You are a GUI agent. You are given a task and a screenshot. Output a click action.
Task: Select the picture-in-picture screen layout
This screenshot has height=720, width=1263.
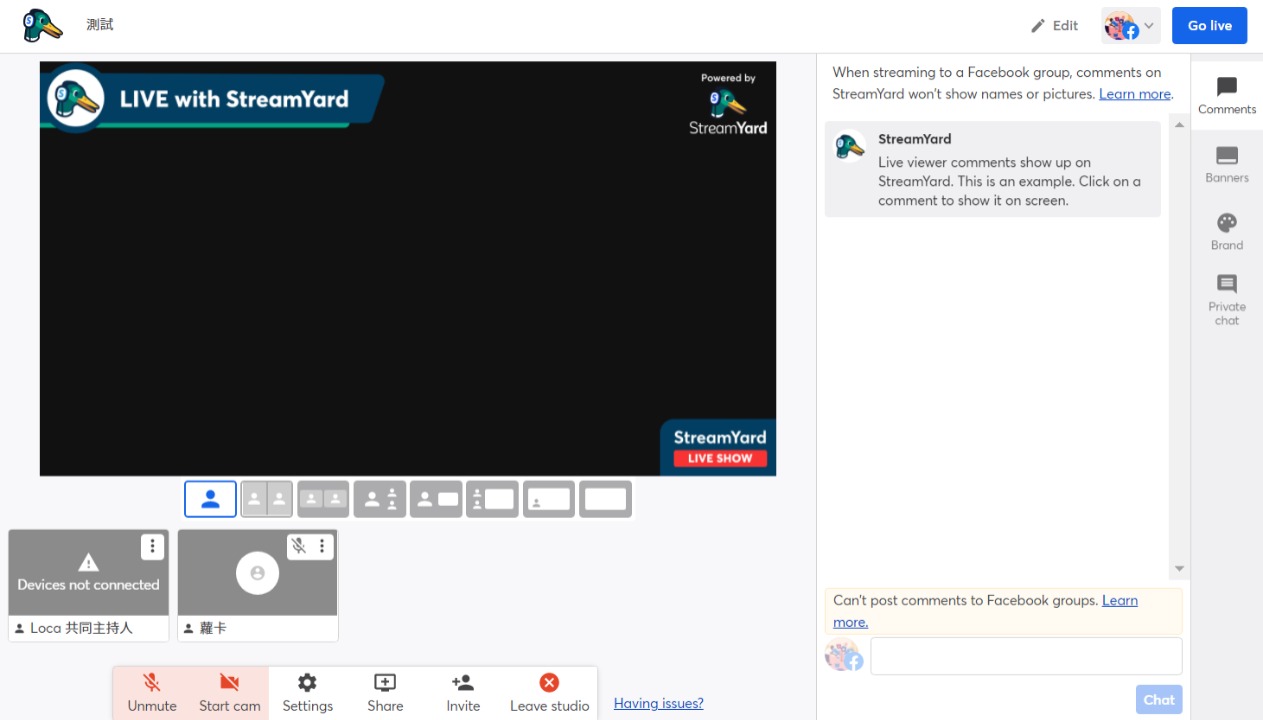tap(549, 499)
